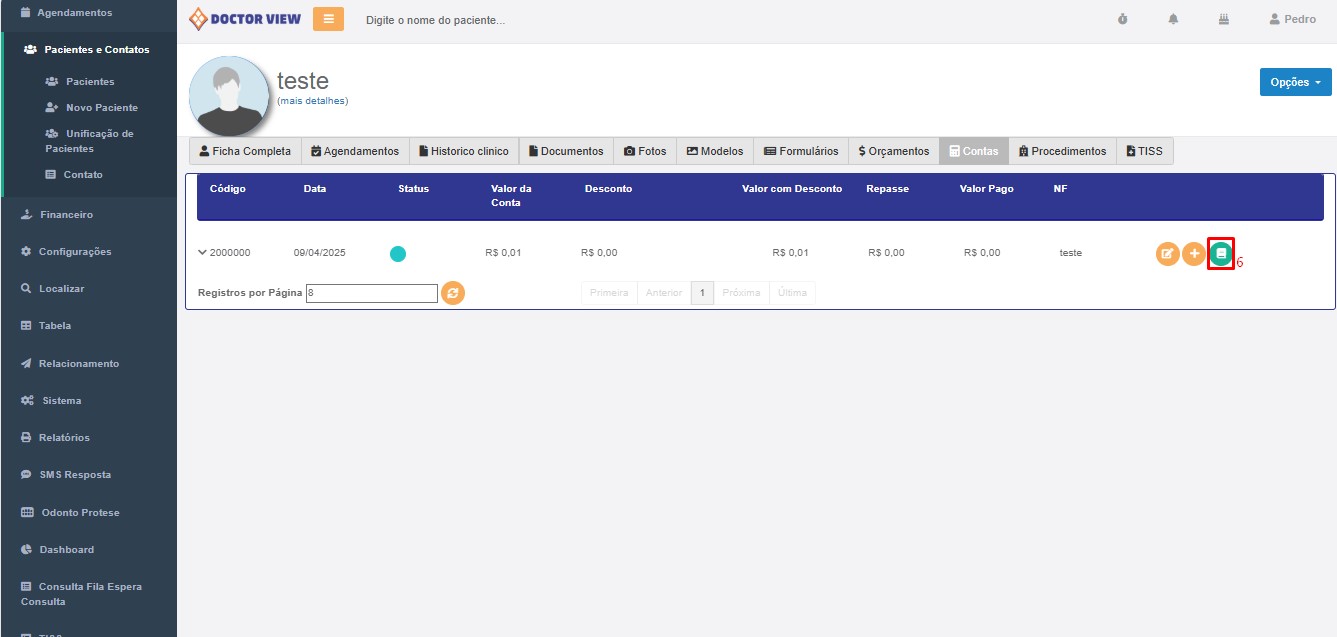Click the mais detalhes link
This screenshot has width=1337, height=637.
(x=312, y=101)
